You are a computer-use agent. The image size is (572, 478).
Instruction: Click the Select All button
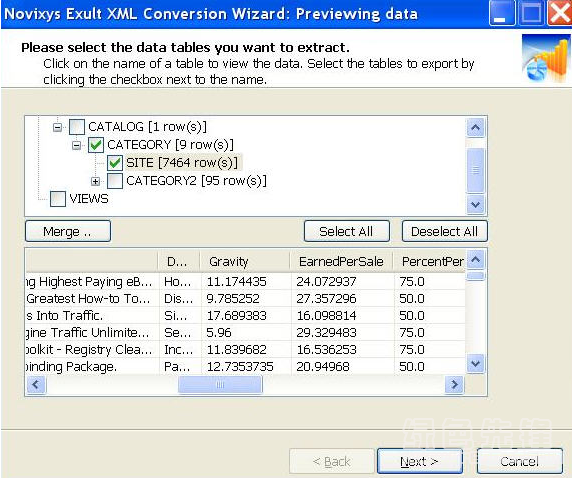[347, 231]
